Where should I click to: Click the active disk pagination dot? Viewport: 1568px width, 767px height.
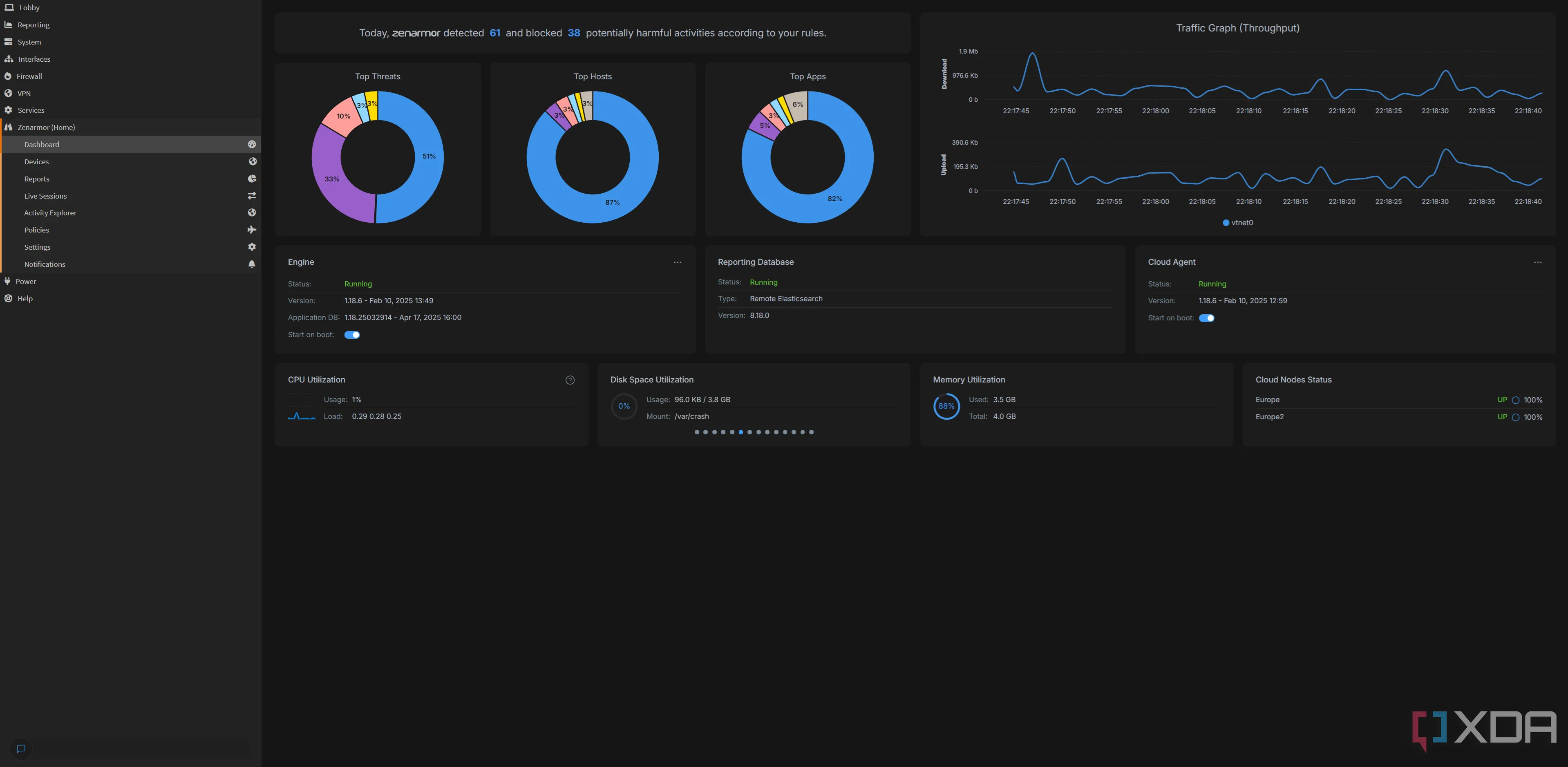(740, 432)
